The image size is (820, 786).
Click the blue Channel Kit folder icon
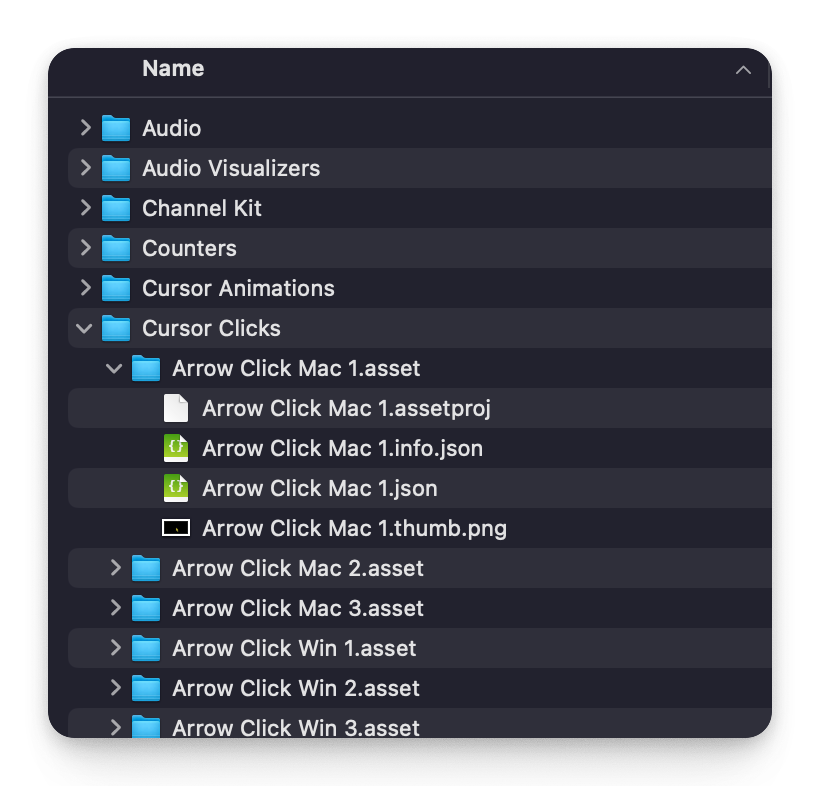[115, 208]
